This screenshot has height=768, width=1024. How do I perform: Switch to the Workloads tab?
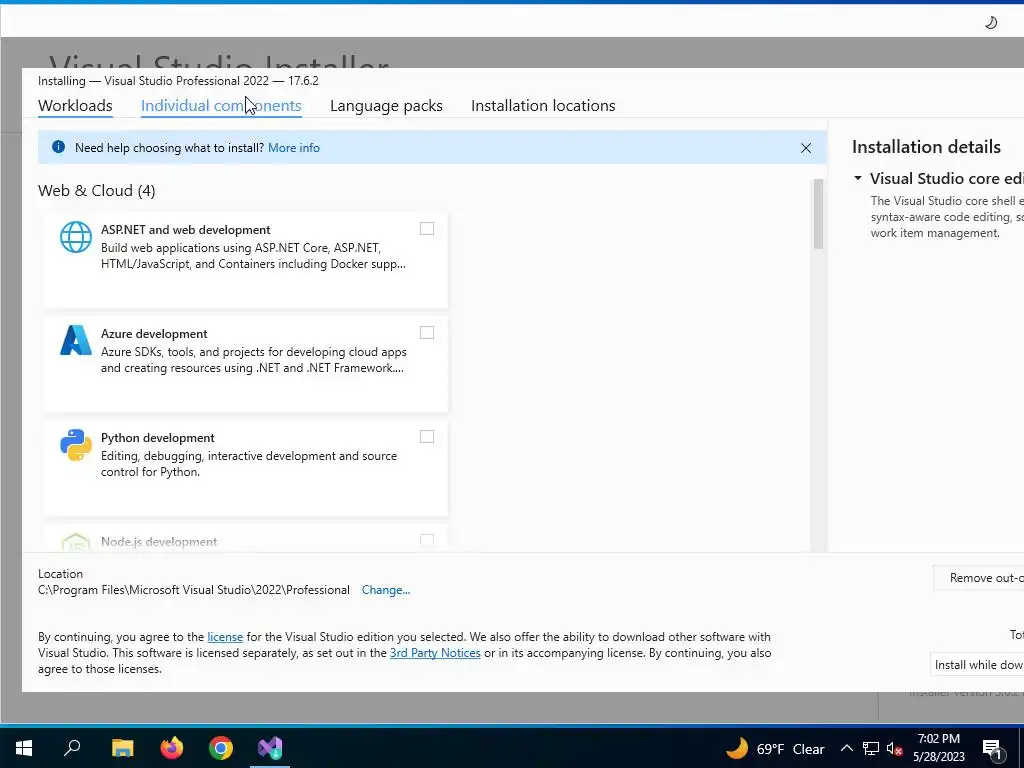(75, 105)
